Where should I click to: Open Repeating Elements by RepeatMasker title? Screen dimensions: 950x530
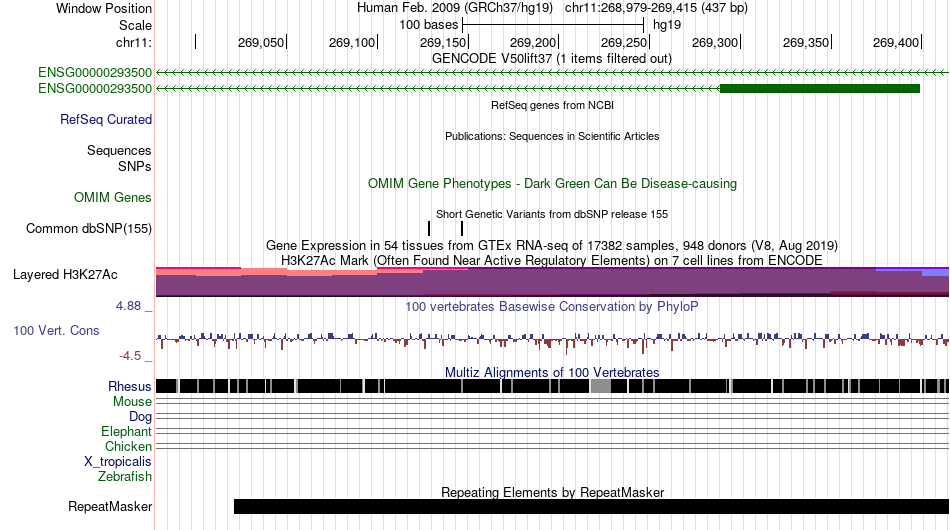[x=552, y=492]
